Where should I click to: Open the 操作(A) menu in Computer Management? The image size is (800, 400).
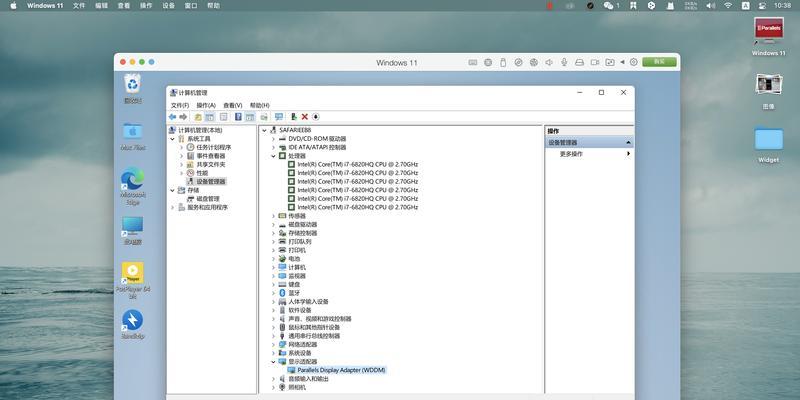(206, 105)
